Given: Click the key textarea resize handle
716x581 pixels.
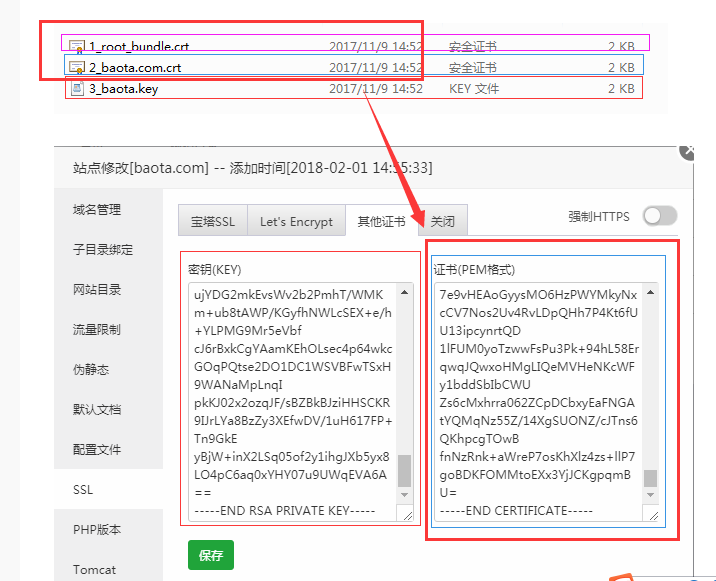Looking at the screenshot, I should coord(406,514).
